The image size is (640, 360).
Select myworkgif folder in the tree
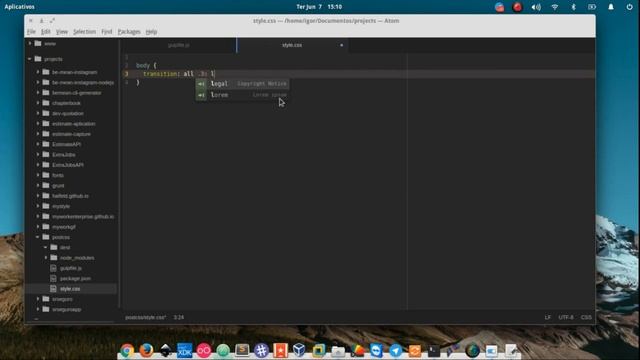[x=64, y=227]
